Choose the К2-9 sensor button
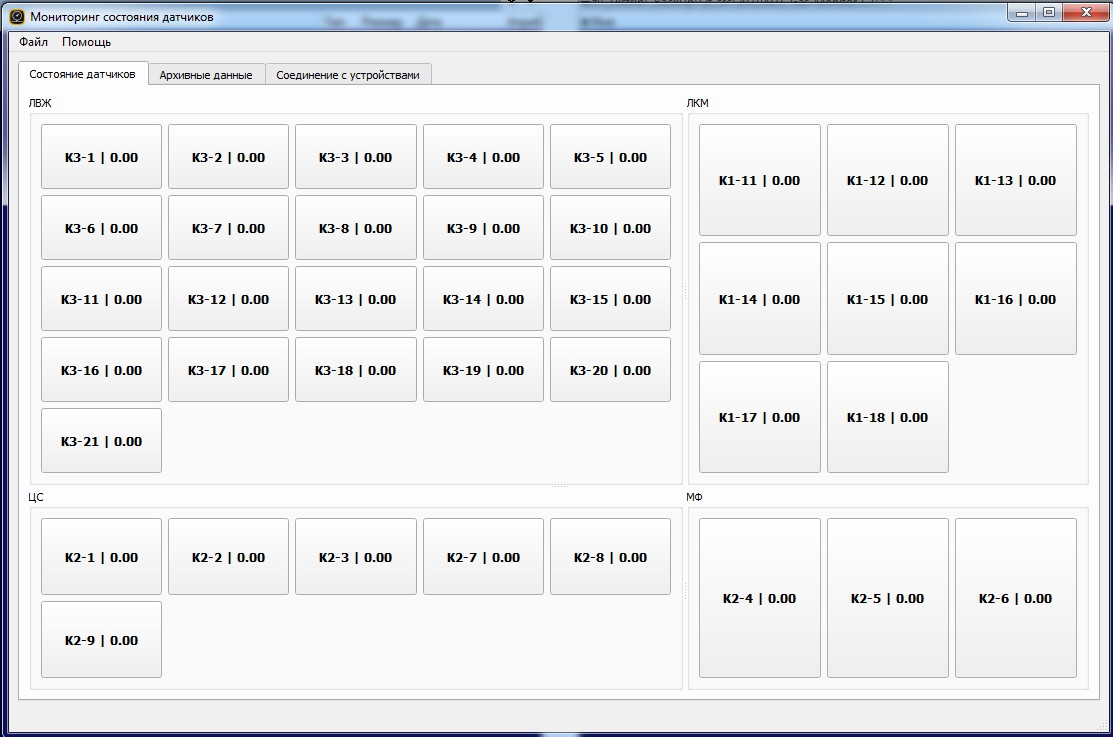The width and height of the screenshot is (1113, 737). (x=102, y=640)
